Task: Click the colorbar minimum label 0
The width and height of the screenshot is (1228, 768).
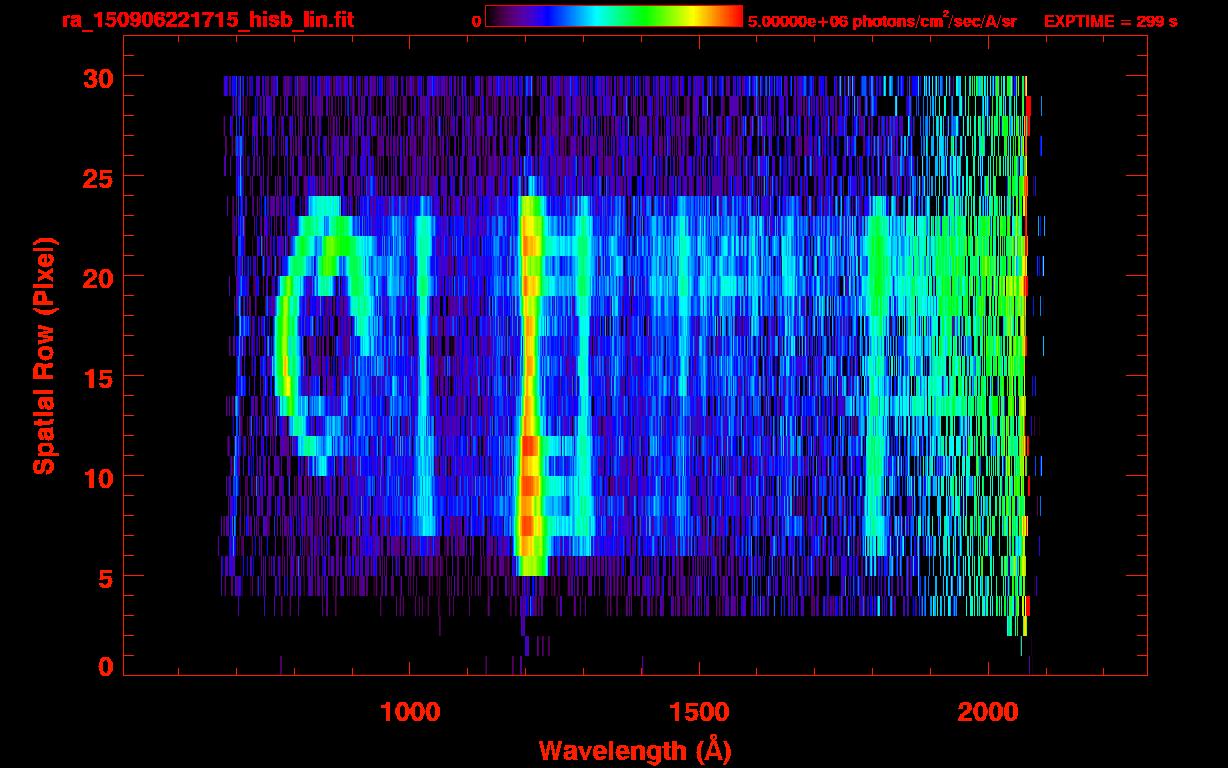Action: coord(476,21)
